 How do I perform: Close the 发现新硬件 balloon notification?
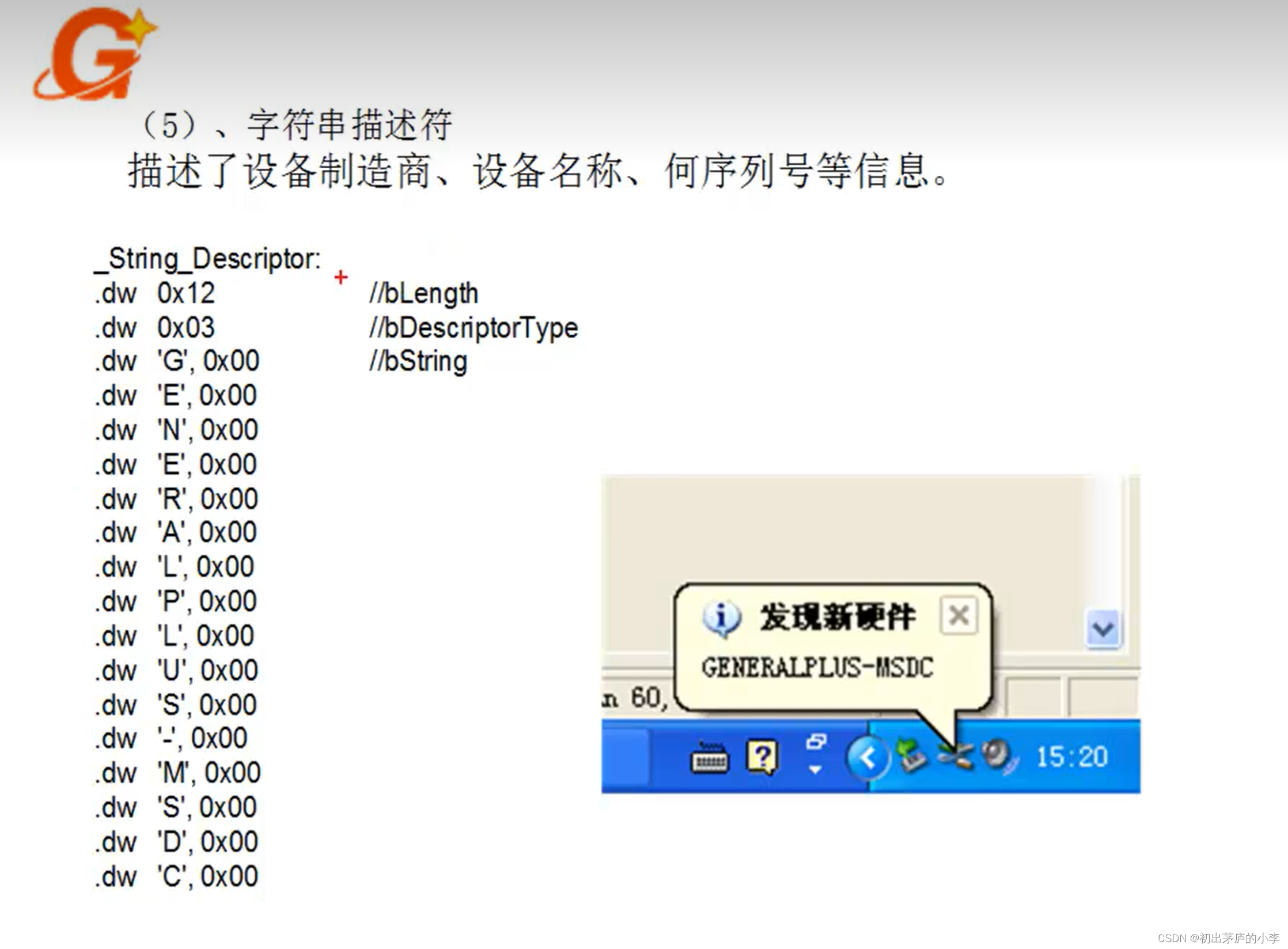click(959, 616)
